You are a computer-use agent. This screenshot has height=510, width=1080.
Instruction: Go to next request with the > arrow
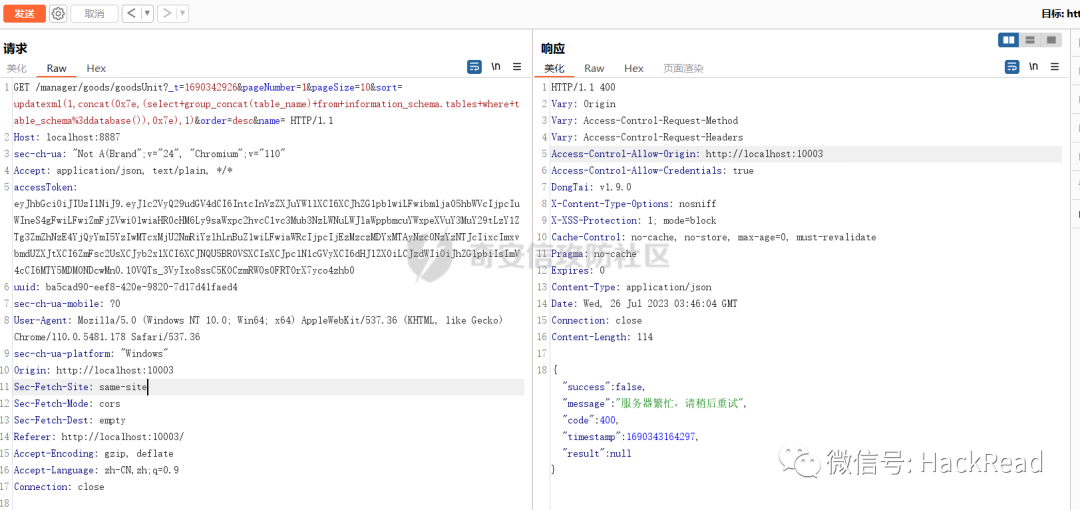pos(167,13)
